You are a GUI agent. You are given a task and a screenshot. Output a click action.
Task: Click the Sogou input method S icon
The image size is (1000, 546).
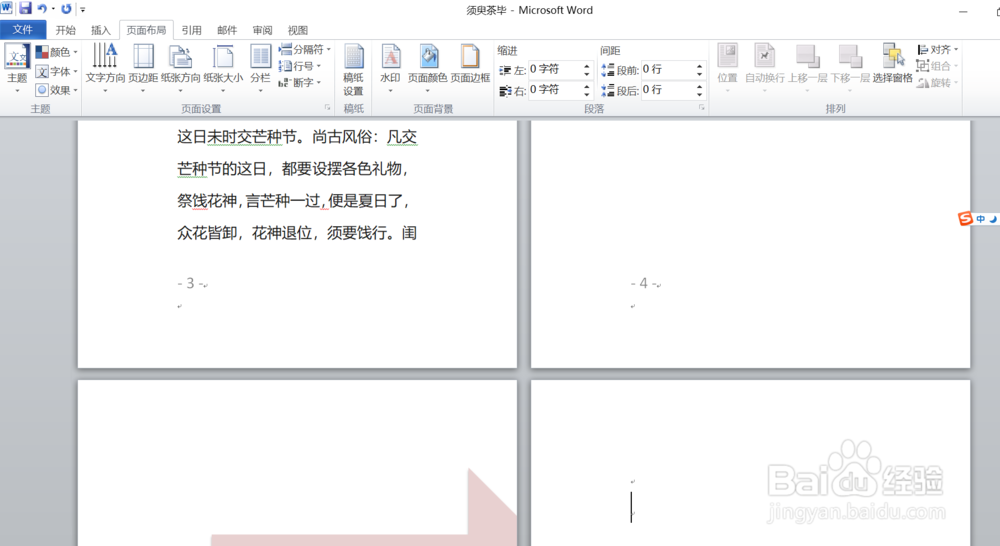click(x=965, y=219)
